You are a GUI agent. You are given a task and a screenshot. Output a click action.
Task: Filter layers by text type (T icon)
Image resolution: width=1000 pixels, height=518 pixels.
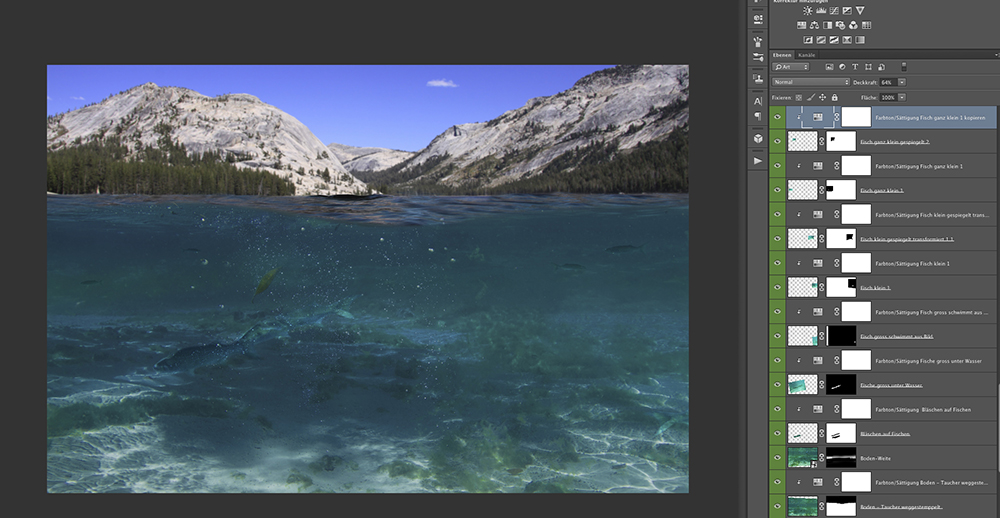[x=855, y=67]
